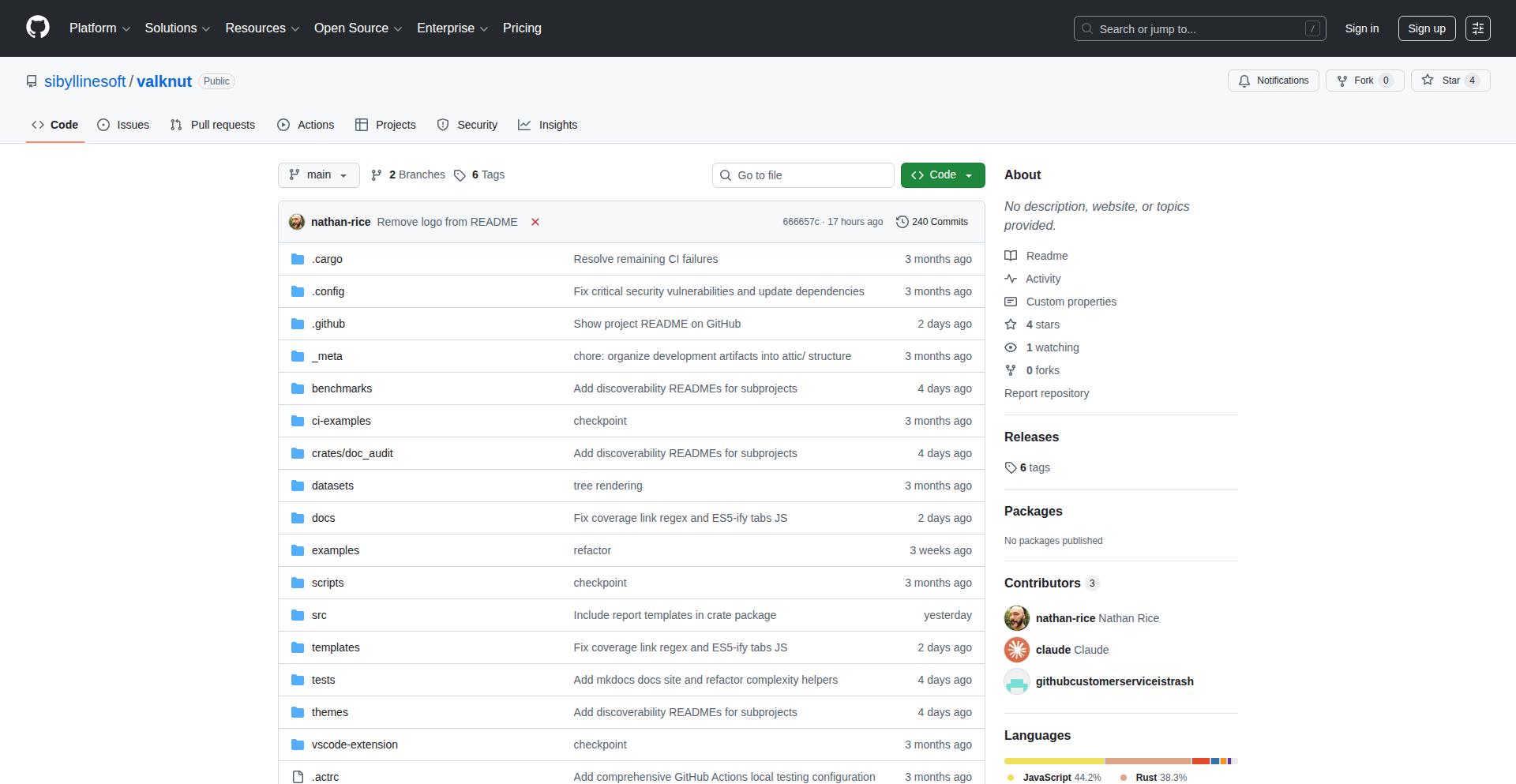Open the green Code dropdown button
The width and height of the screenshot is (1516, 784).
pyautogui.click(x=943, y=175)
